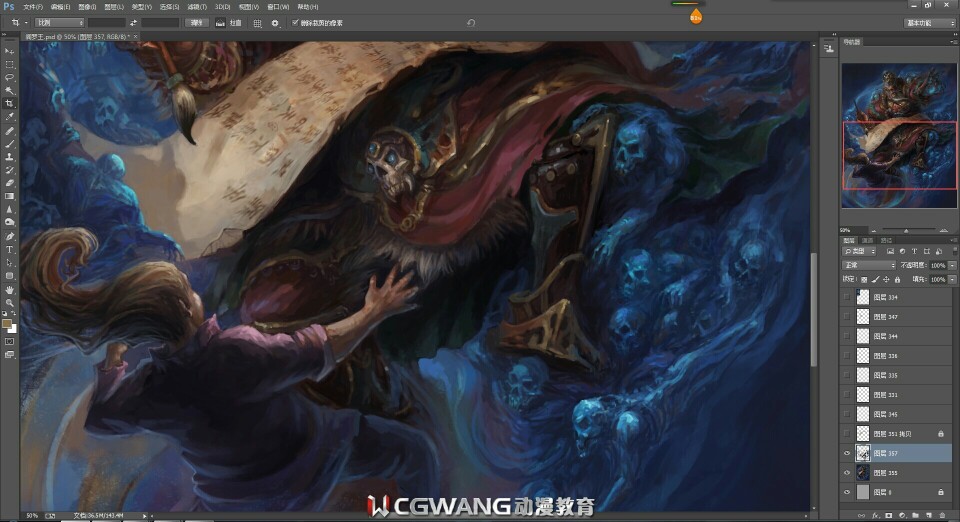Click the link layers icon

pyautogui.click(x=861, y=516)
